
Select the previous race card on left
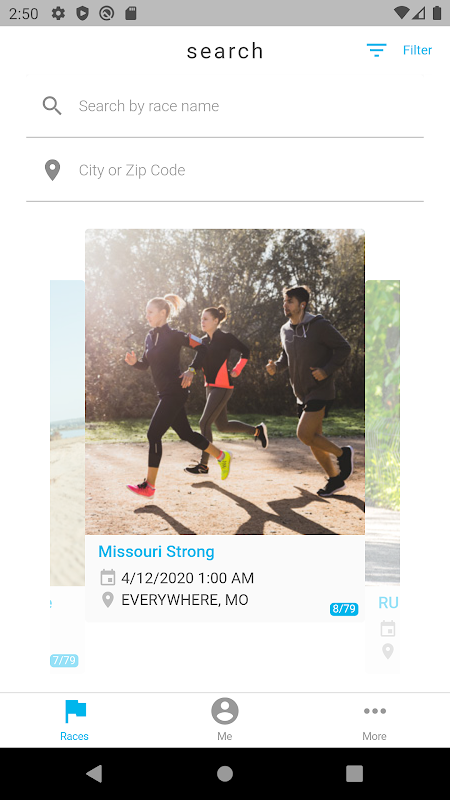click(67, 476)
